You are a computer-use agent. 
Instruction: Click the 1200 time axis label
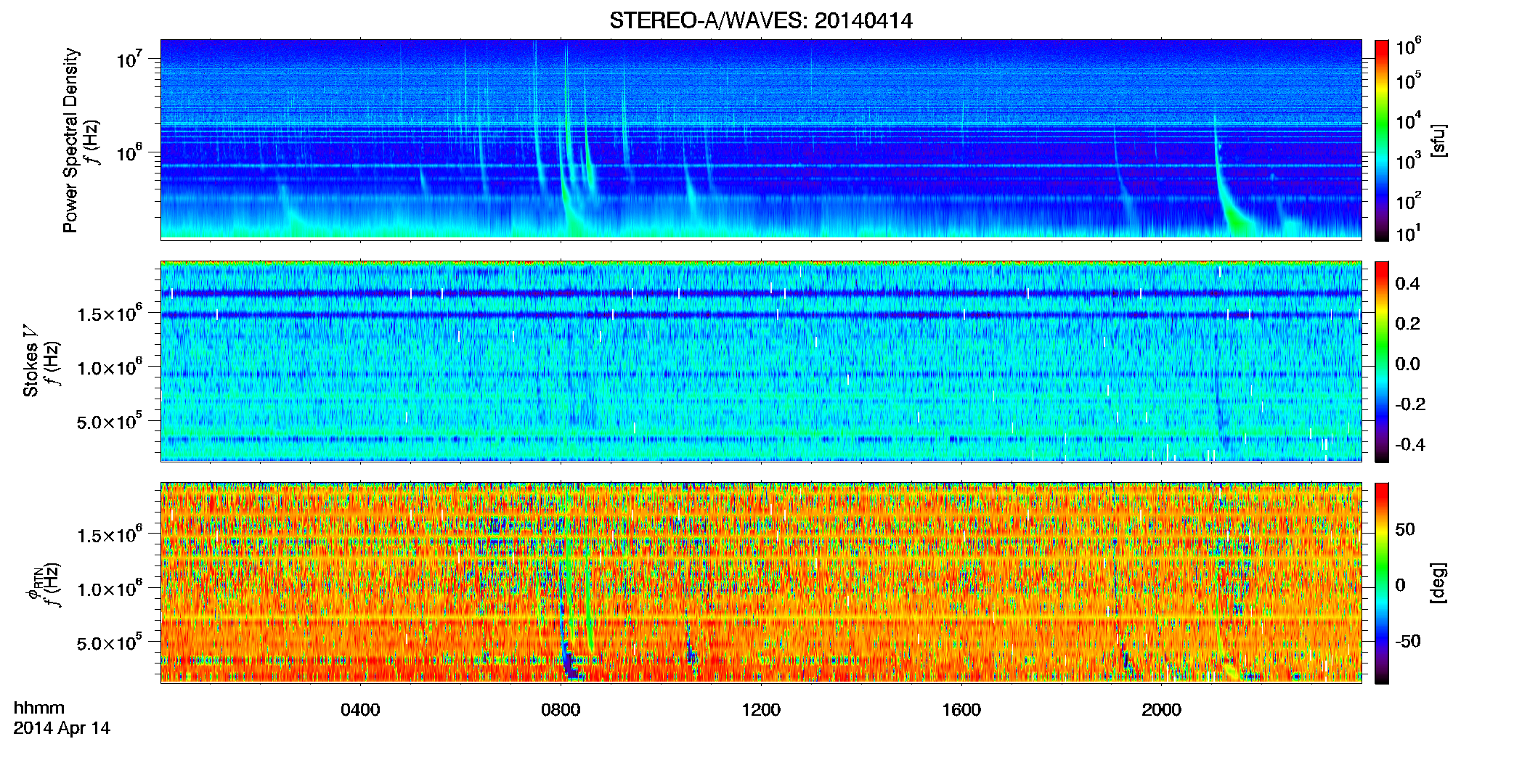pos(761,709)
